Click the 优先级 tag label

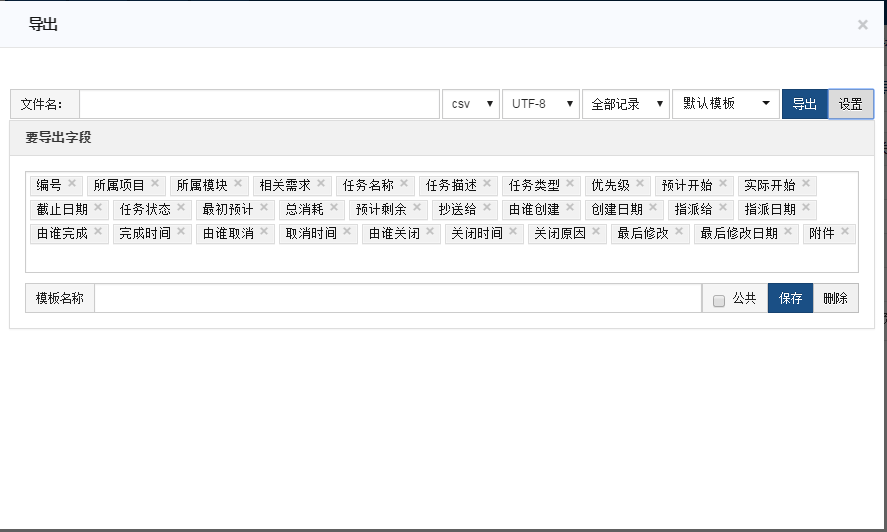610,185
